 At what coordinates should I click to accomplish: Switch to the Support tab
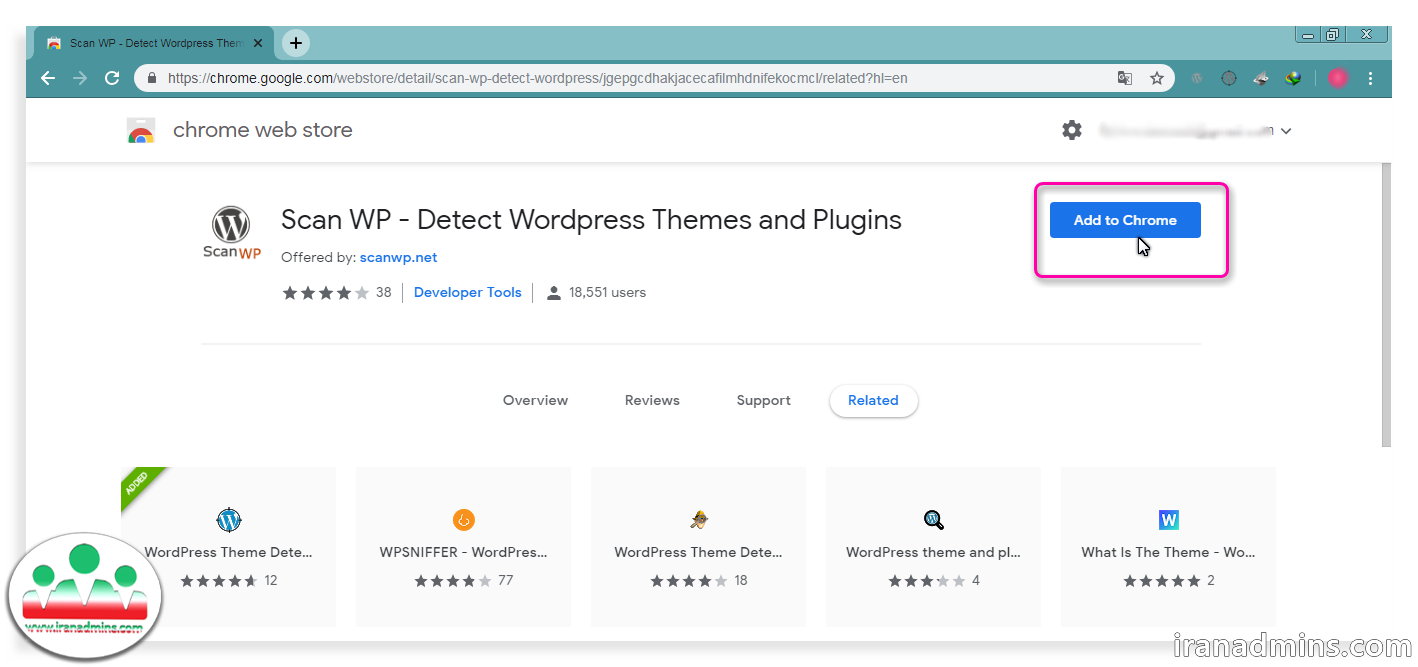click(x=763, y=400)
